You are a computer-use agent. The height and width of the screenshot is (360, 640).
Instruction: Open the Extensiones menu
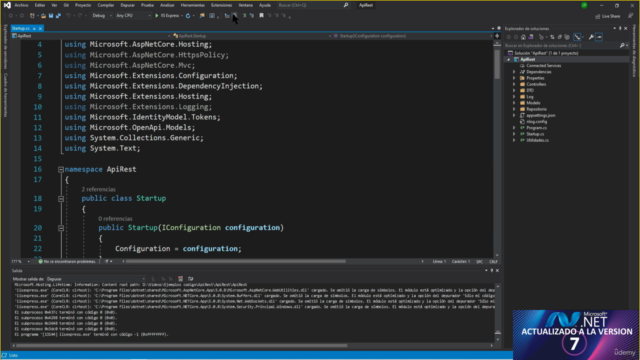click(221, 5)
